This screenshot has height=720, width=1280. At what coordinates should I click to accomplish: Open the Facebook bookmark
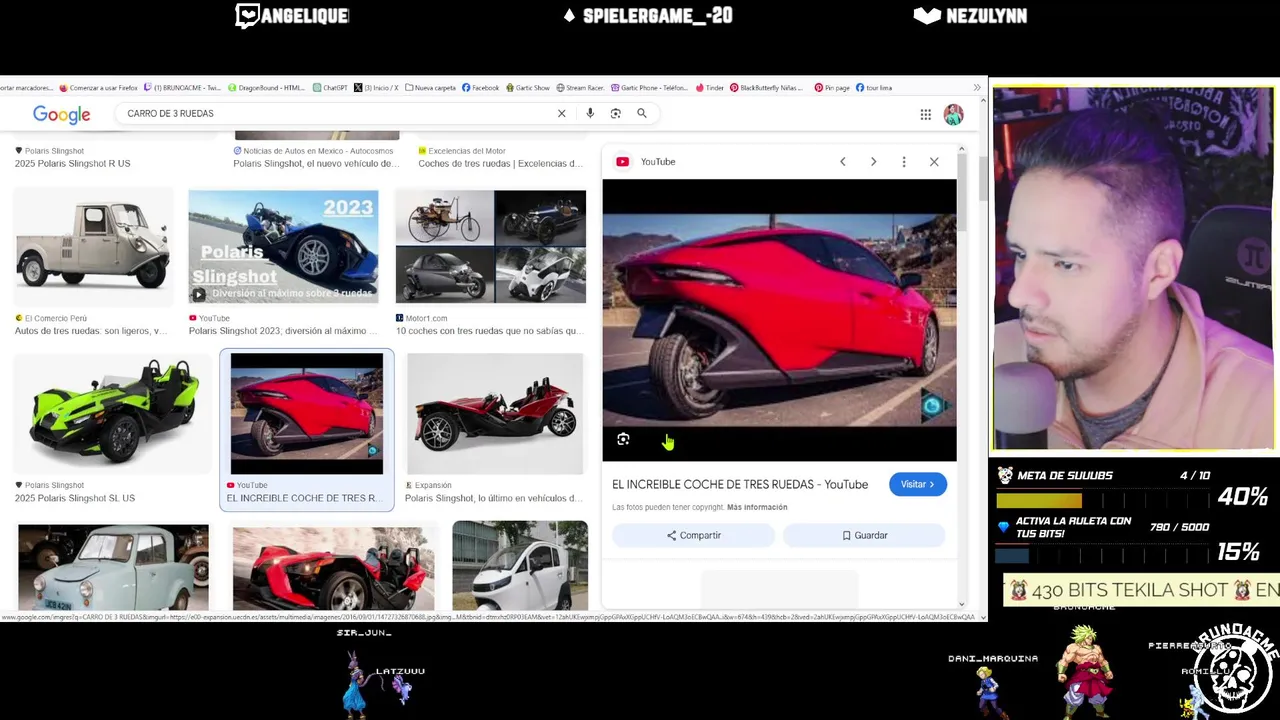(x=480, y=88)
